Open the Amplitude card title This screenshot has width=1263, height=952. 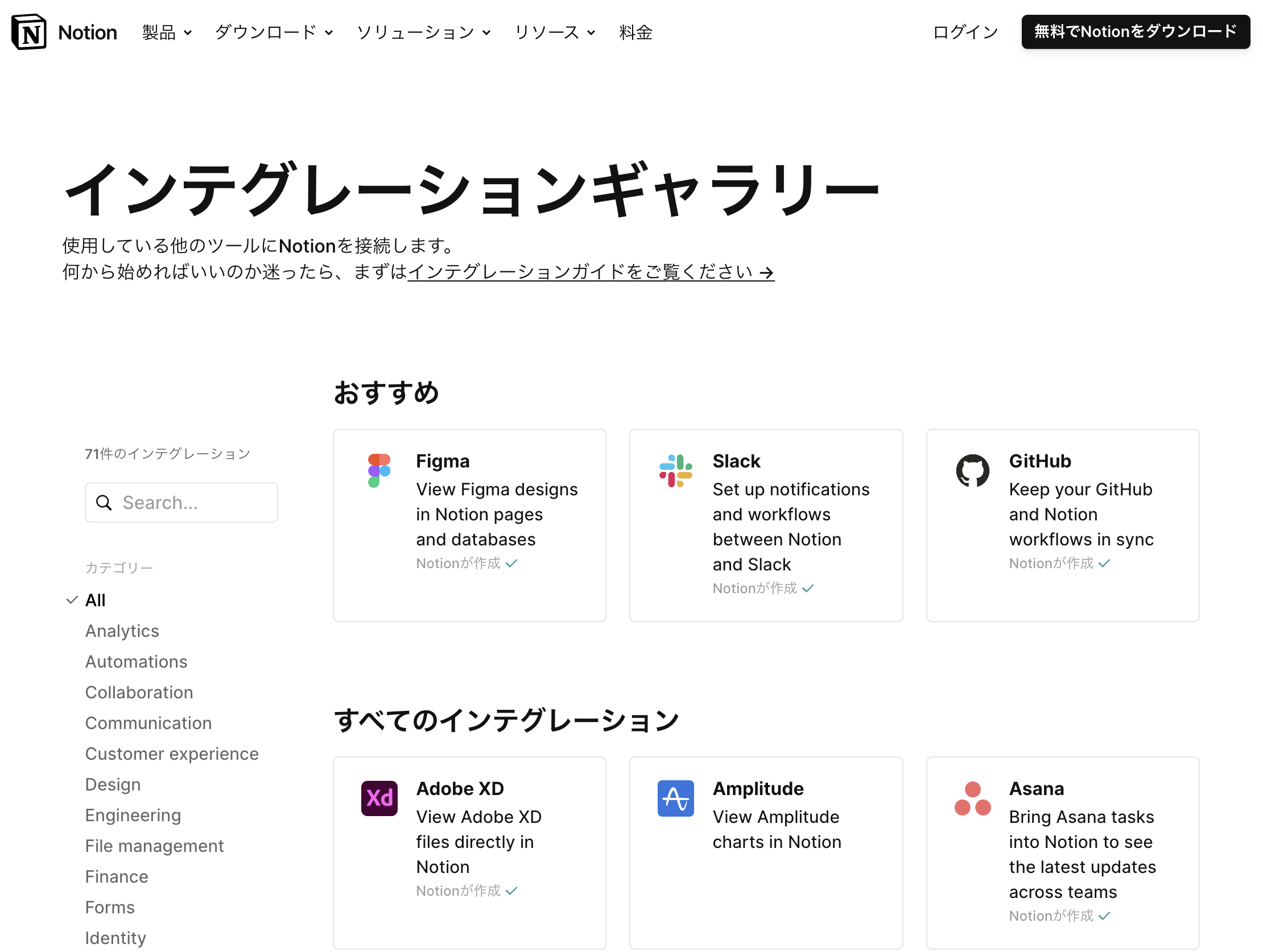point(758,789)
